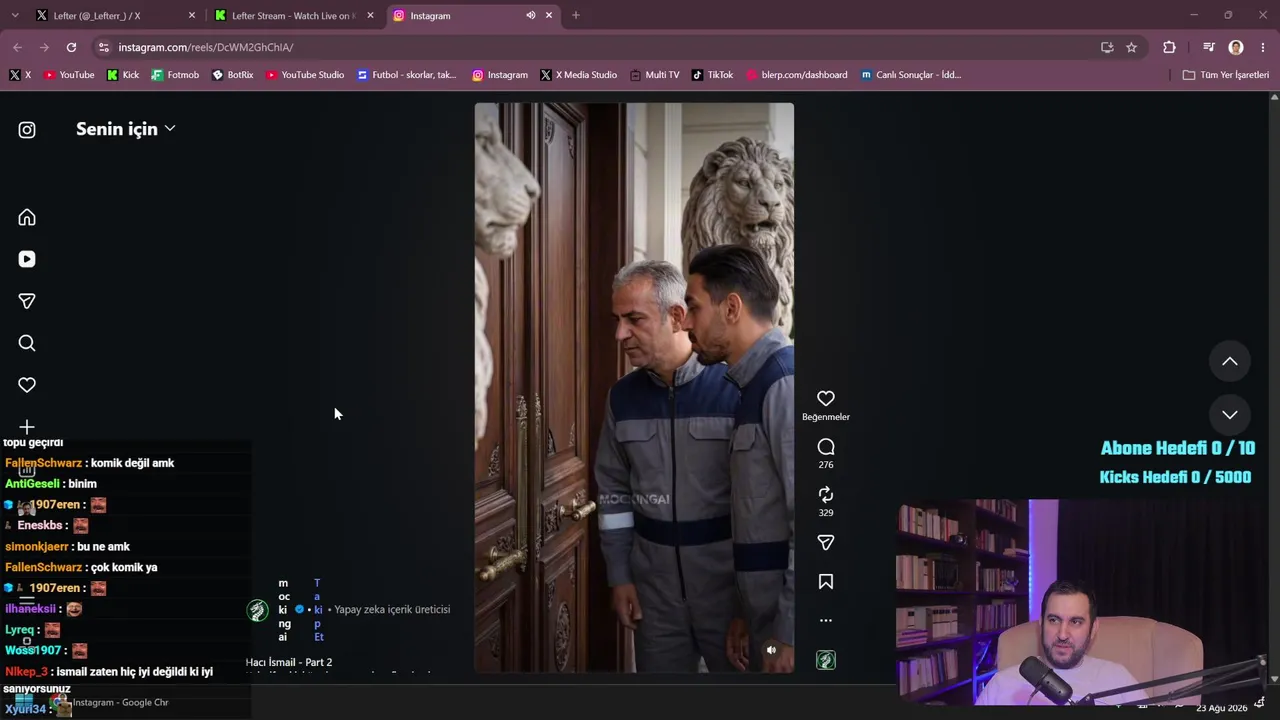Open the Instagram bookmark in bookmarks bar
The image size is (1280, 720).
point(500,75)
